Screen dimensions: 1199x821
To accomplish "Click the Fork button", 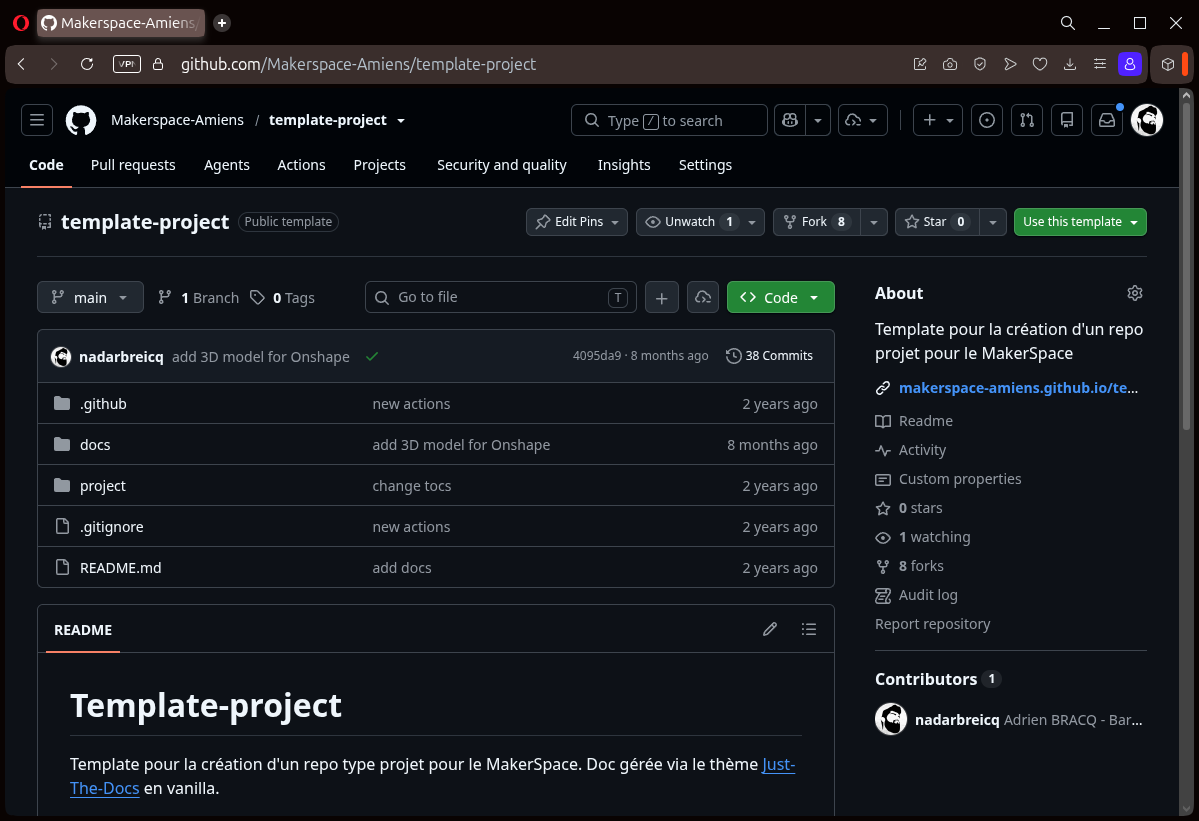I will pos(817,222).
